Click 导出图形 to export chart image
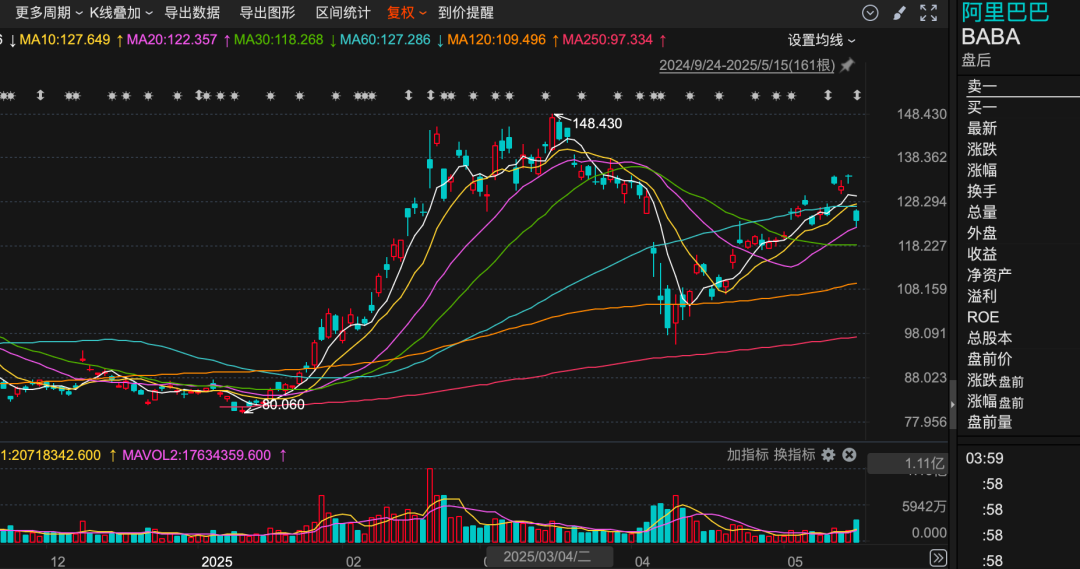 (267, 13)
